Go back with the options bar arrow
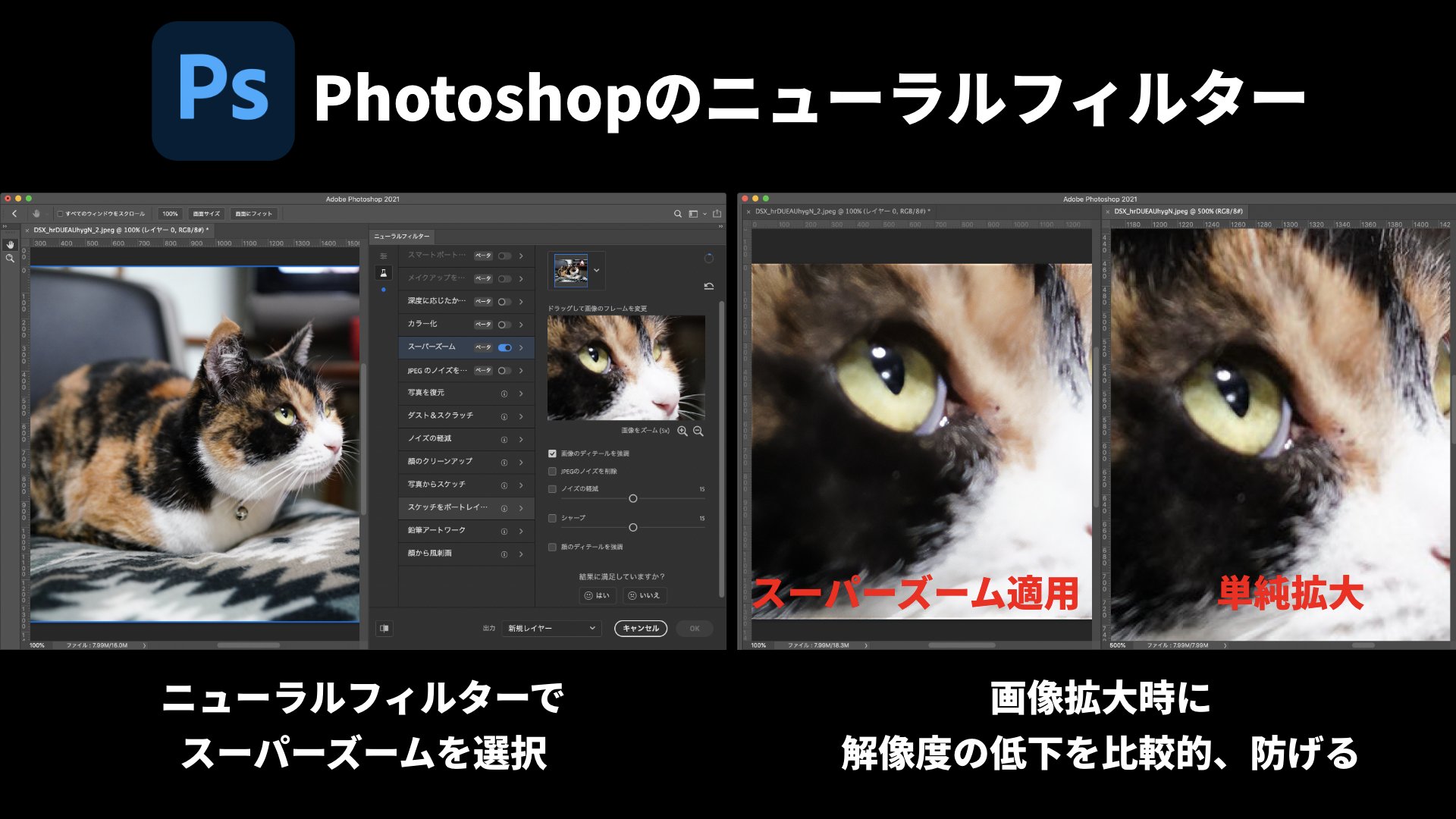Screen dimensions: 1456x819 (x=14, y=214)
